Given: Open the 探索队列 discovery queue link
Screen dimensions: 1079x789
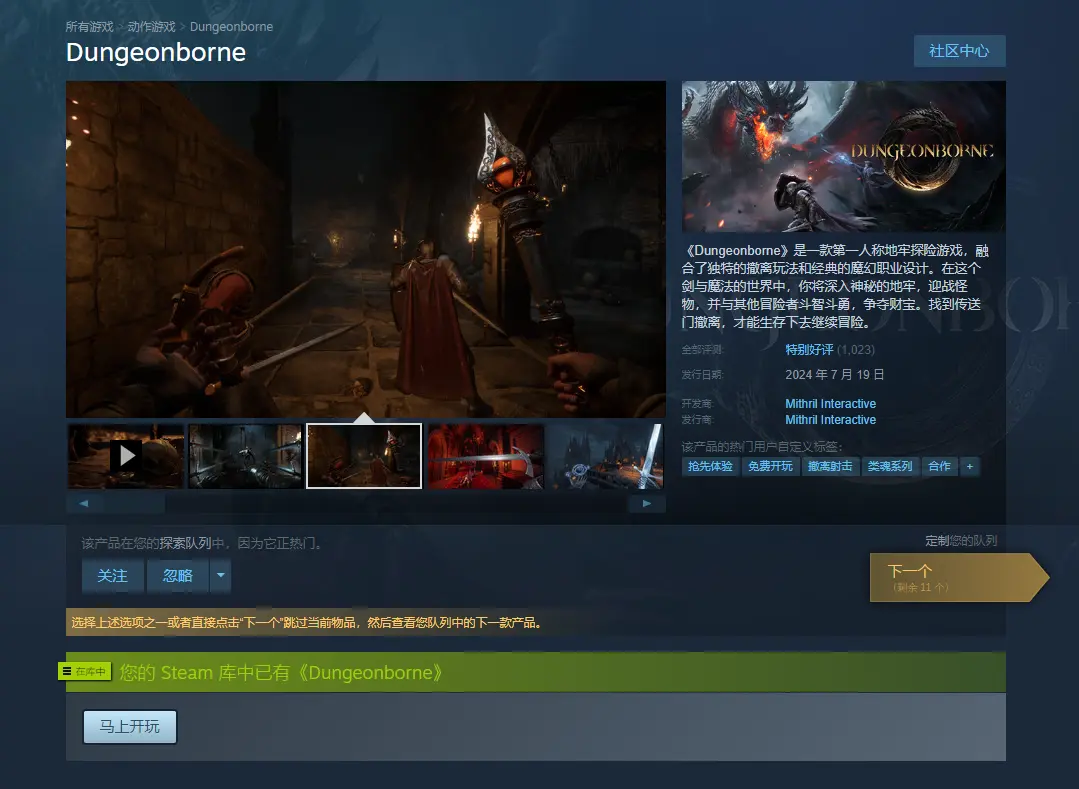Looking at the screenshot, I should click(185, 543).
